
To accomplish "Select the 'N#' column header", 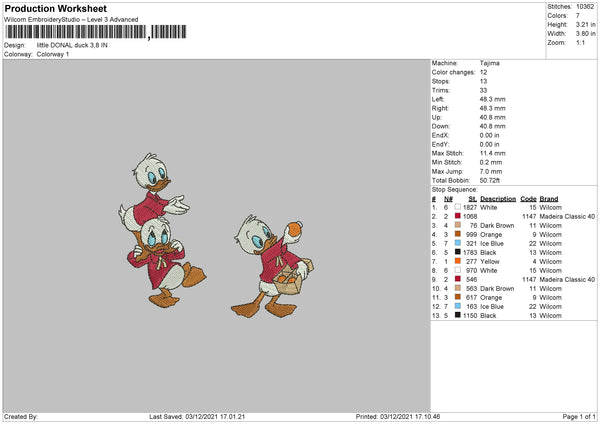I will tap(448, 199).
